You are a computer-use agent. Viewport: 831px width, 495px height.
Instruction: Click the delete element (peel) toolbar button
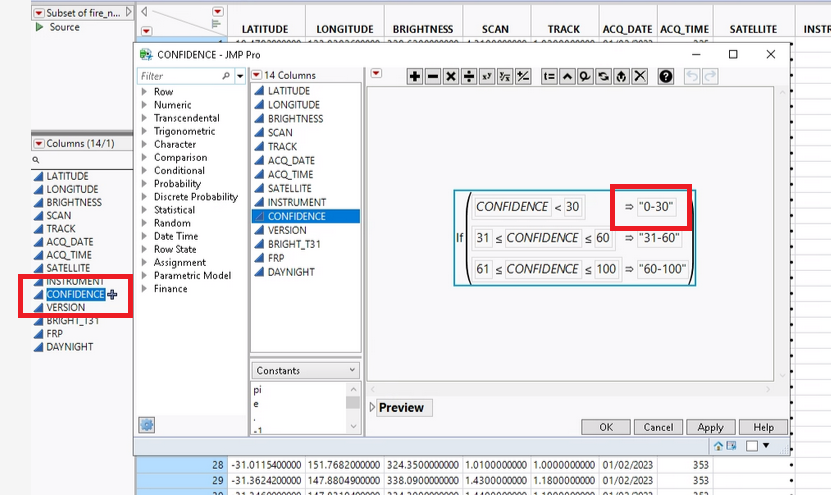click(x=585, y=76)
